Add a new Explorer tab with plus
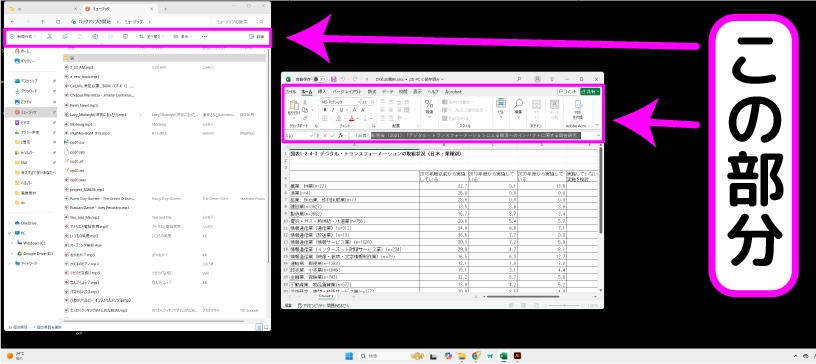 (x=165, y=8)
